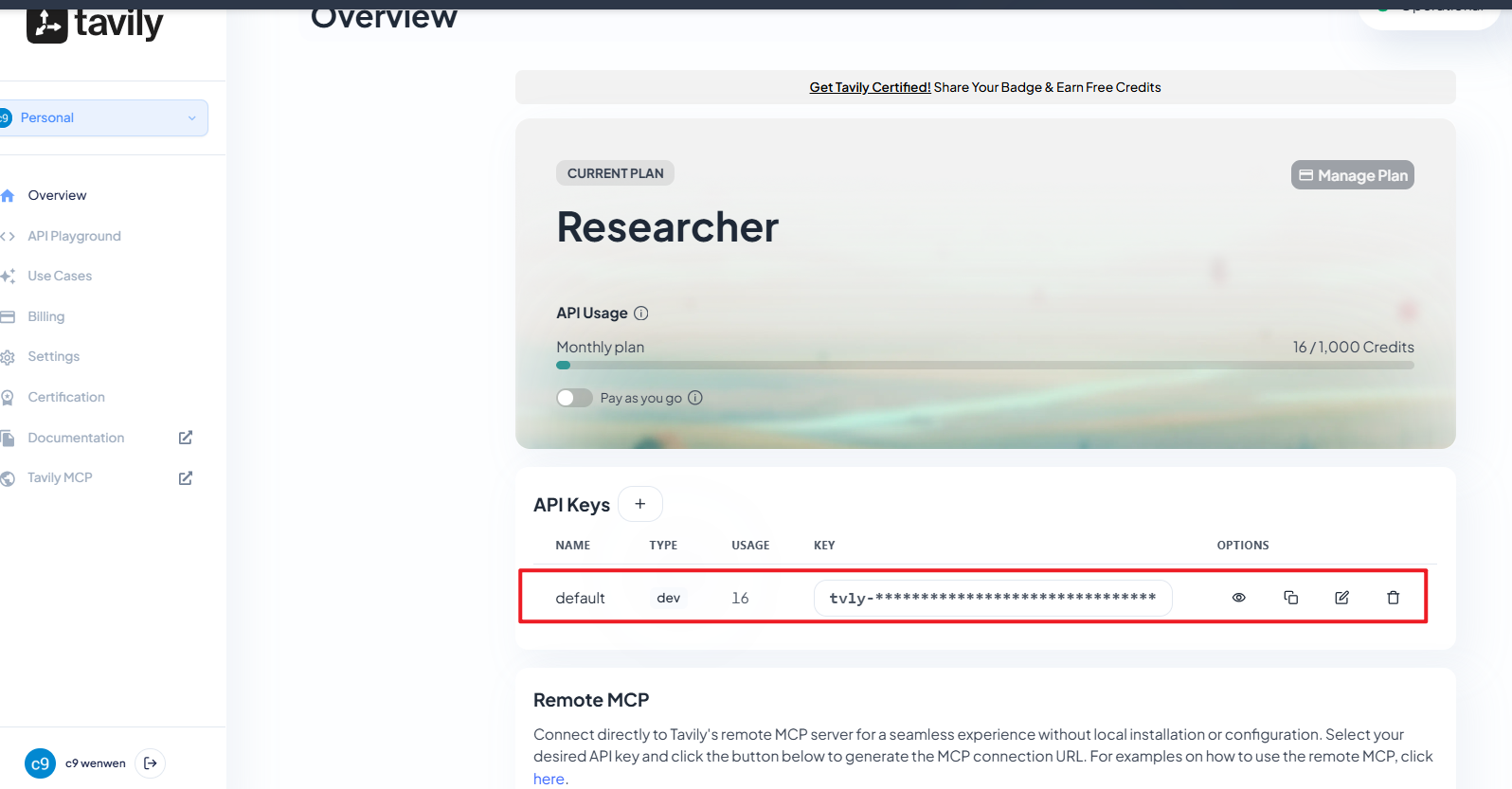Open Documentation in the sidebar

point(76,439)
